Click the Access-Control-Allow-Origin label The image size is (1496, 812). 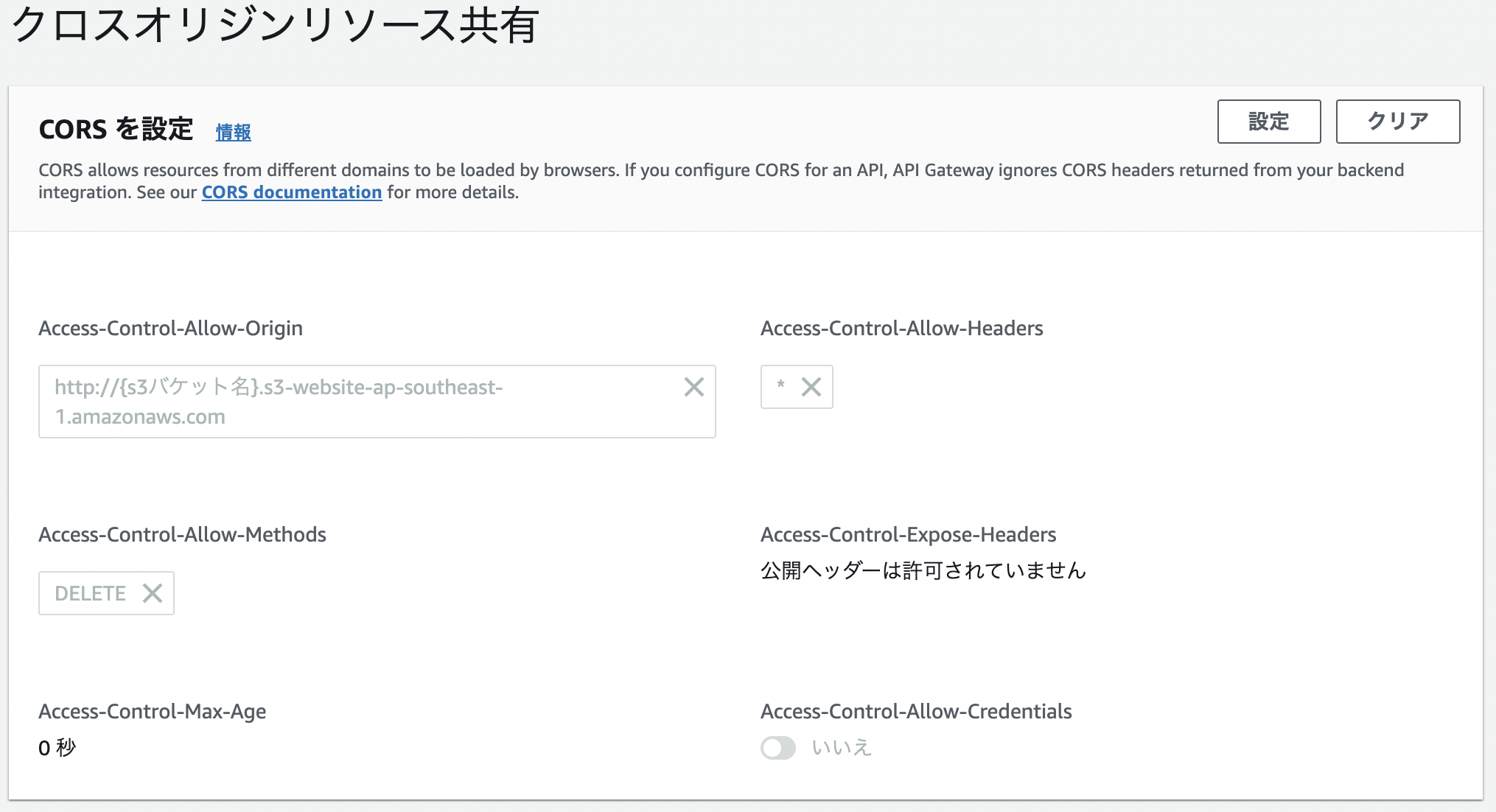point(170,329)
